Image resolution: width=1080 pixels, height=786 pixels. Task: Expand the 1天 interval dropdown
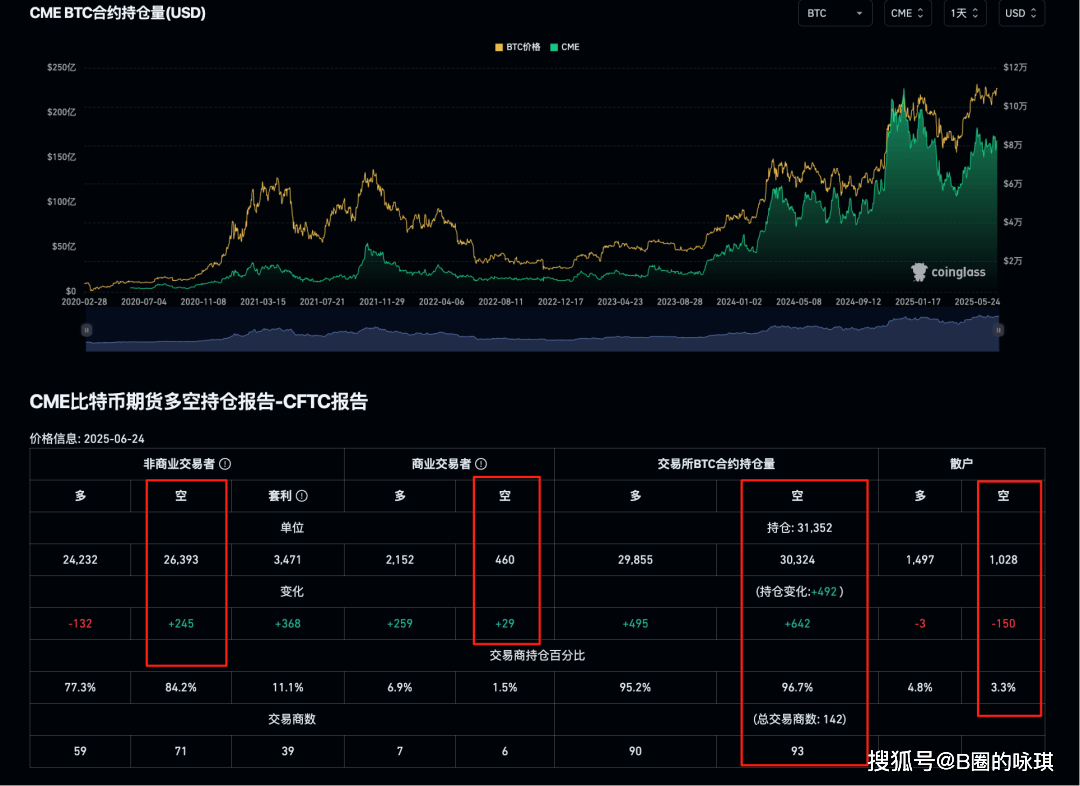point(965,13)
